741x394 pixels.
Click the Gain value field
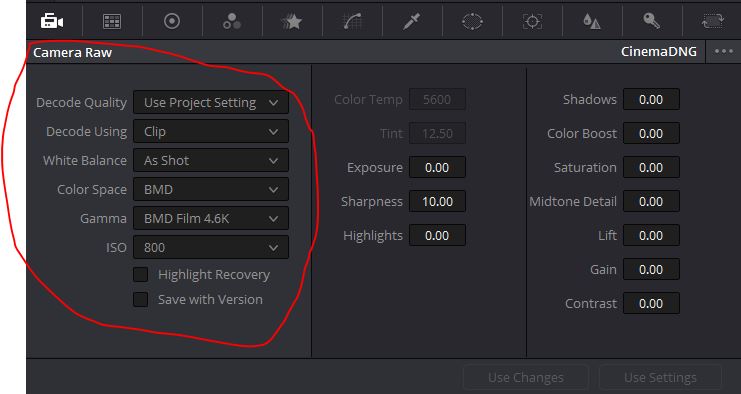tap(651, 269)
